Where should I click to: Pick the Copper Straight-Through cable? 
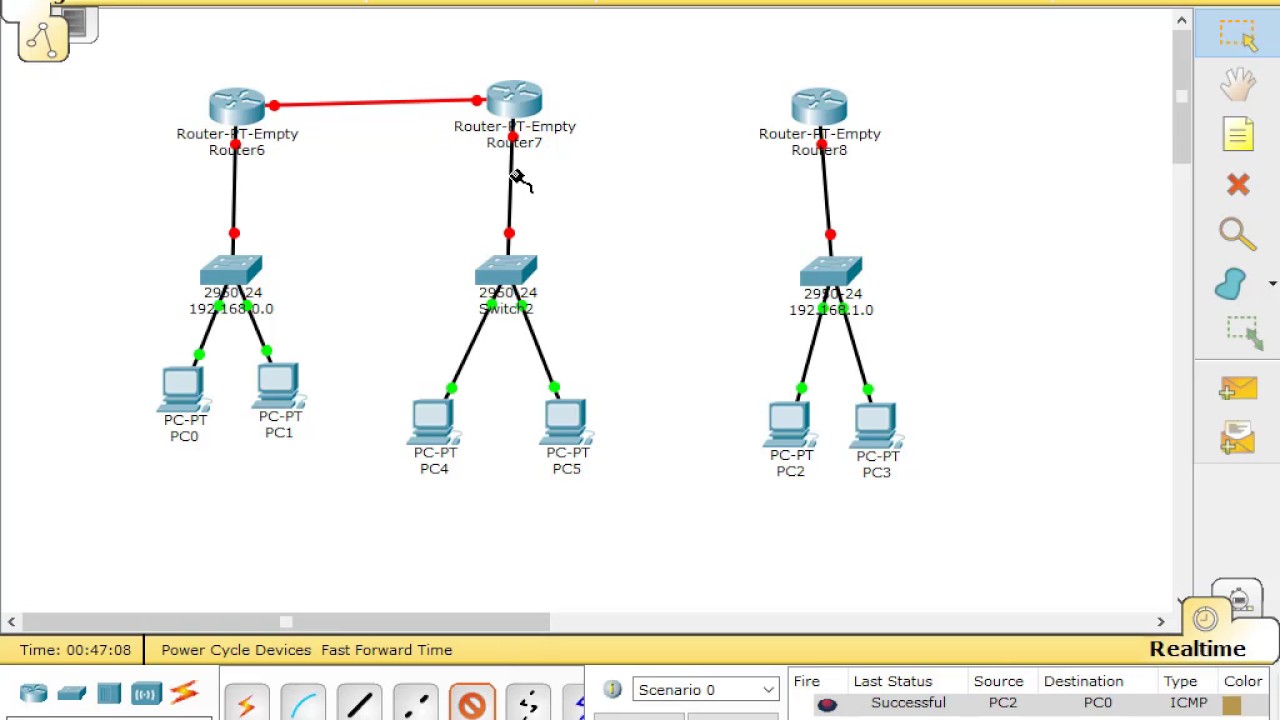coord(359,703)
